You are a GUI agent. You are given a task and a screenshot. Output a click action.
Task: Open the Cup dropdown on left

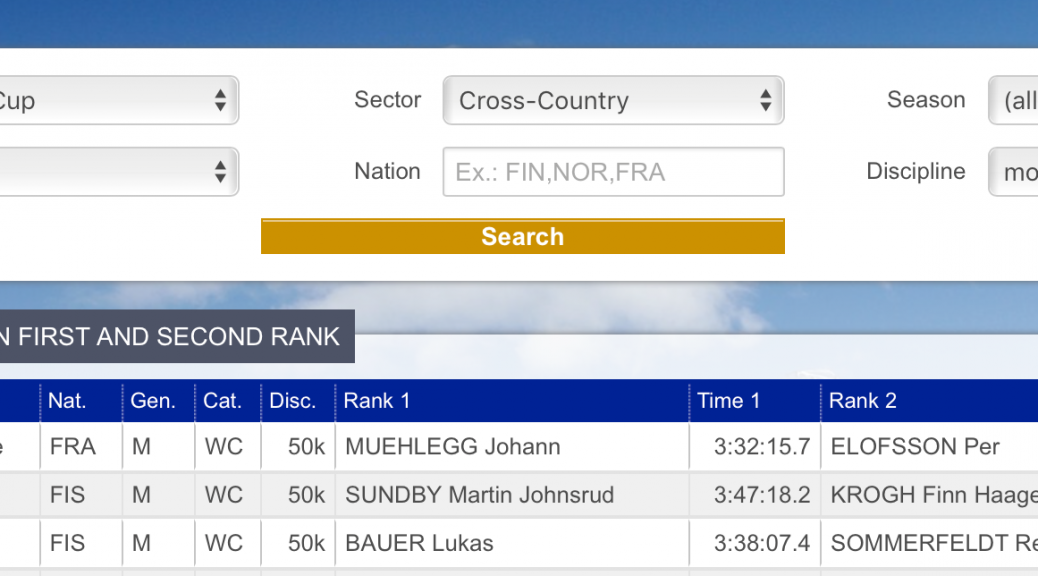pos(118,101)
